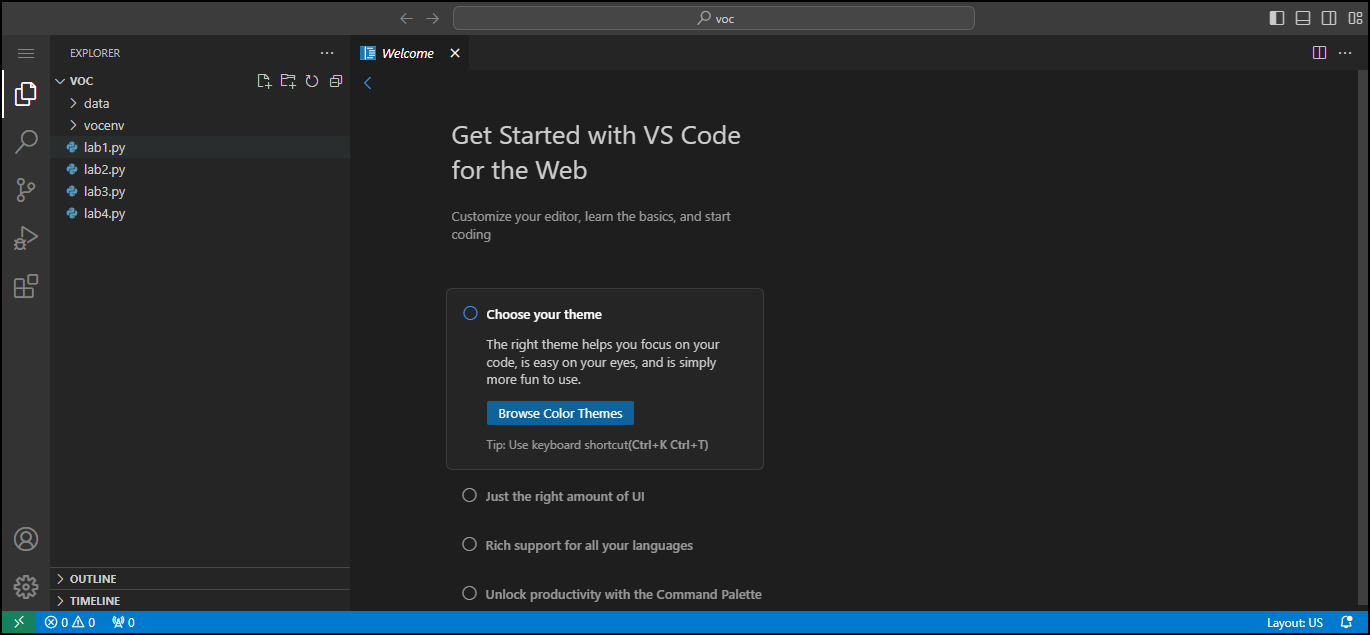Image resolution: width=1370 pixels, height=635 pixels.
Task: Click the ports forwarded status item
Action: [123, 622]
